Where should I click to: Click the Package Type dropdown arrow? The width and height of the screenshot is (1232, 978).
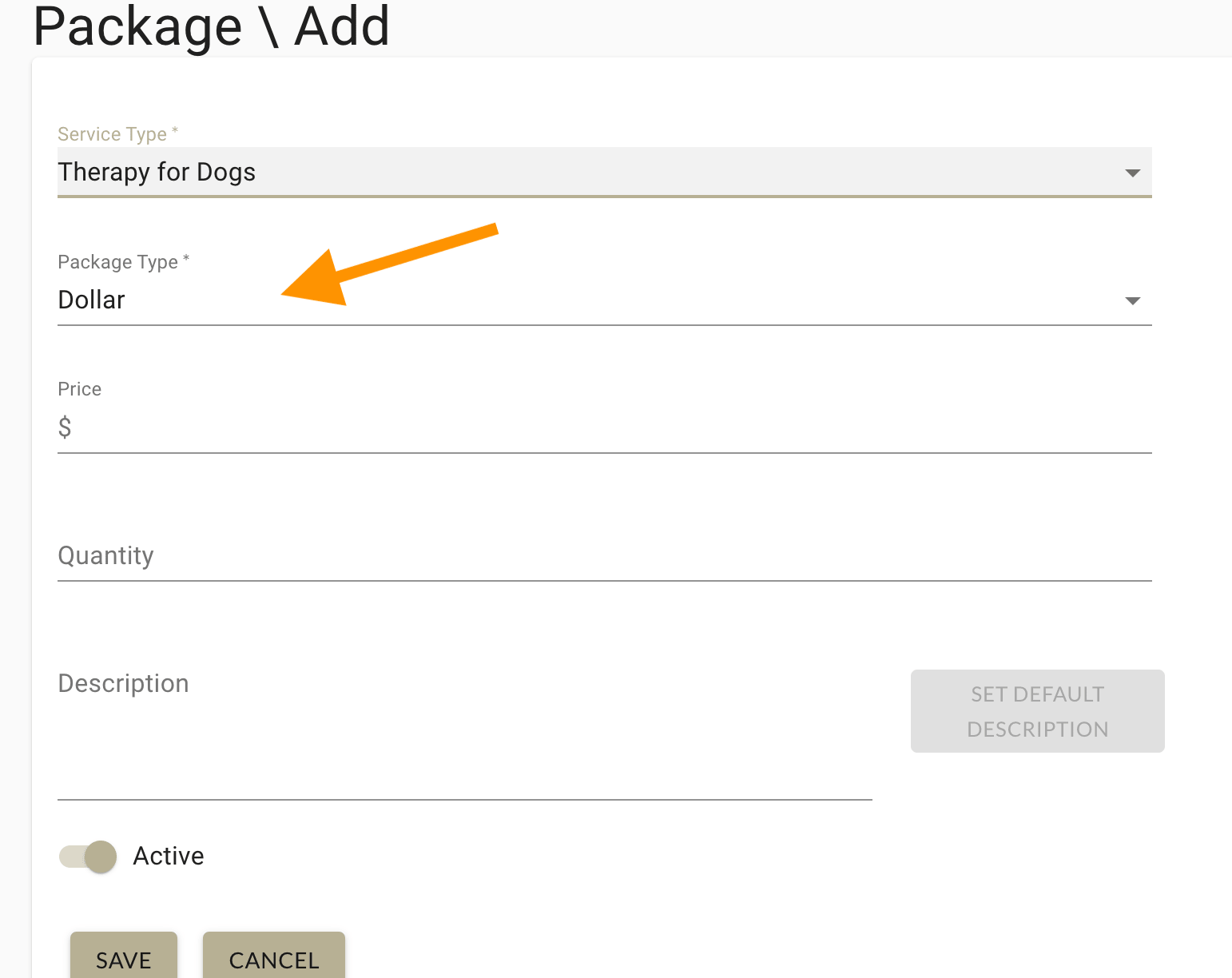[x=1133, y=300]
